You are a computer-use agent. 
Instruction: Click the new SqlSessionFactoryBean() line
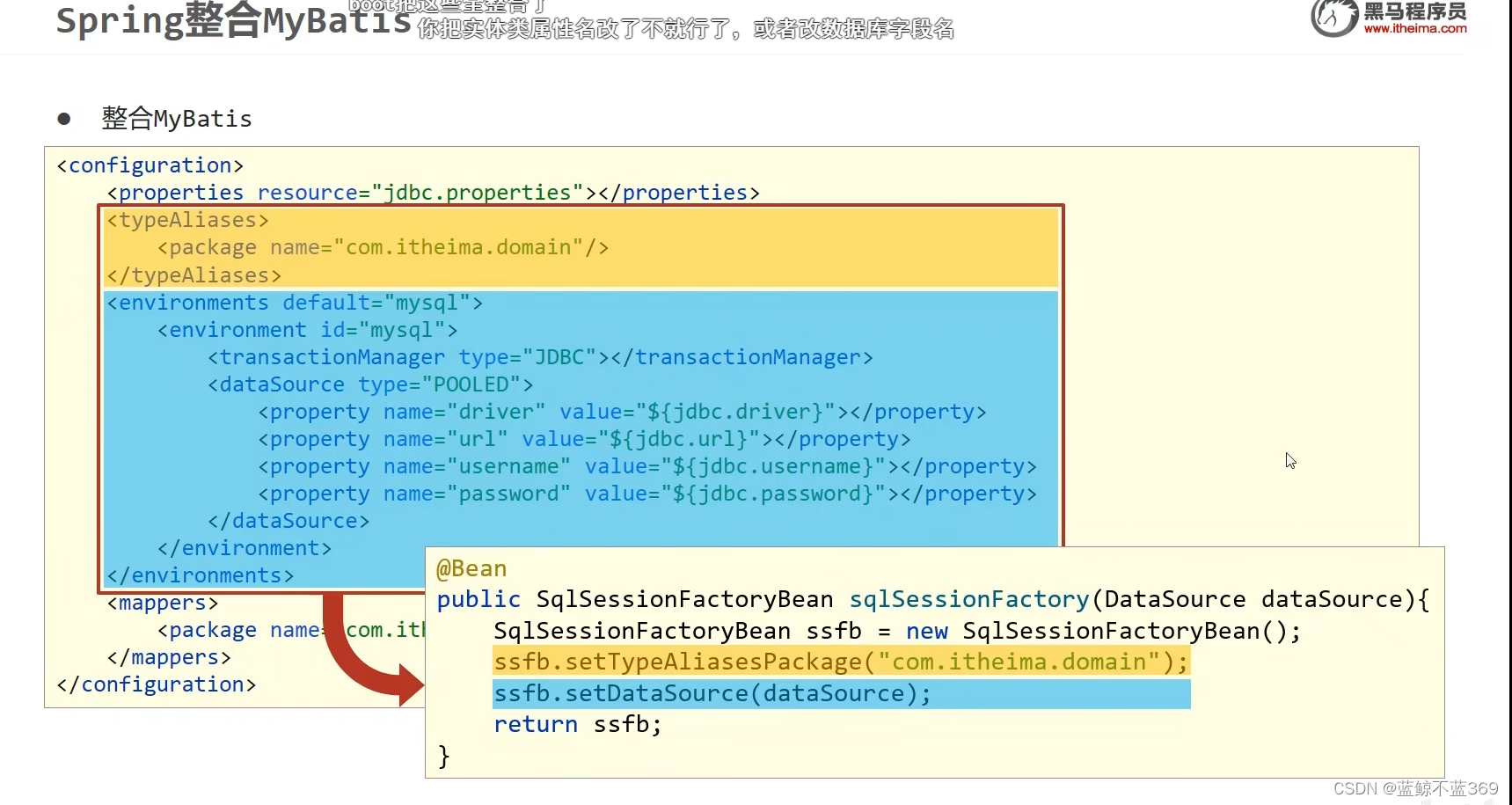coord(897,631)
